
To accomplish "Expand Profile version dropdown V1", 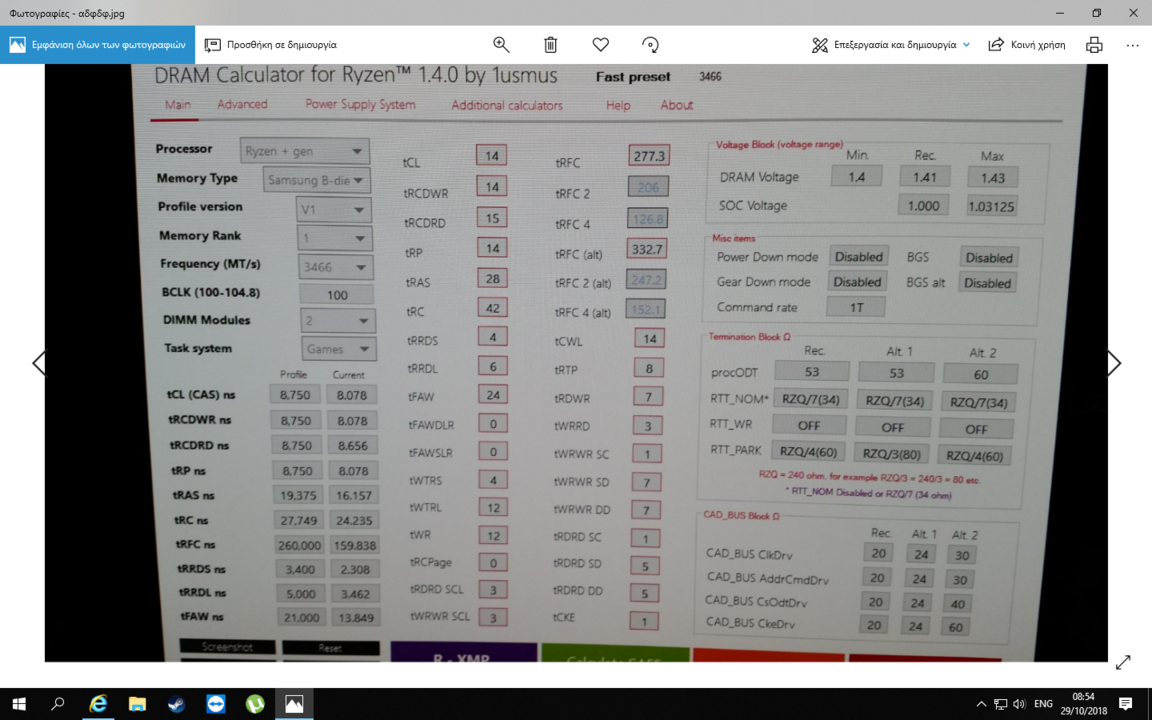I will click(x=334, y=209).
